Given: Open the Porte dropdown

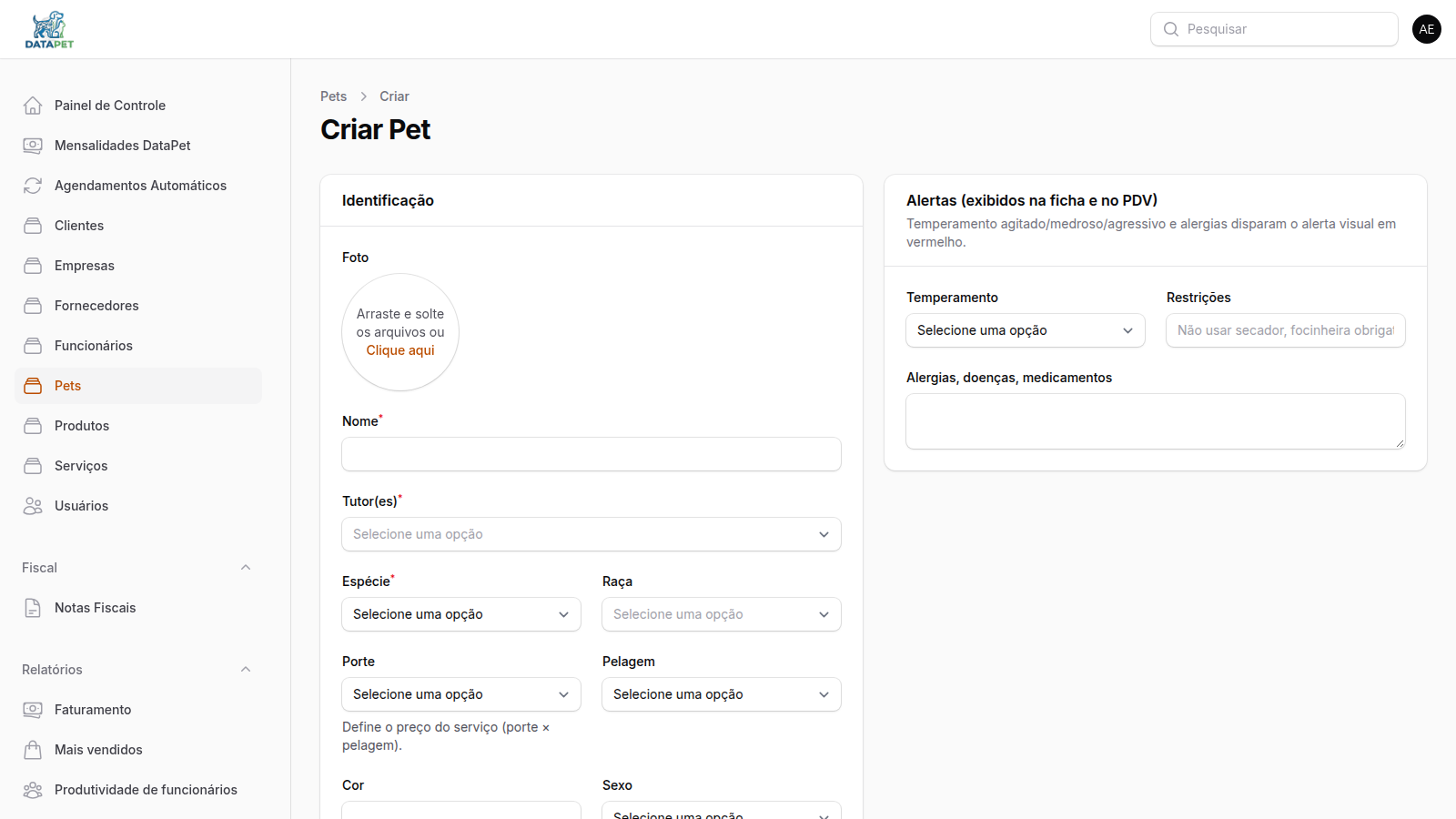Looking at the screenshot, I should [x=461, y=694].
